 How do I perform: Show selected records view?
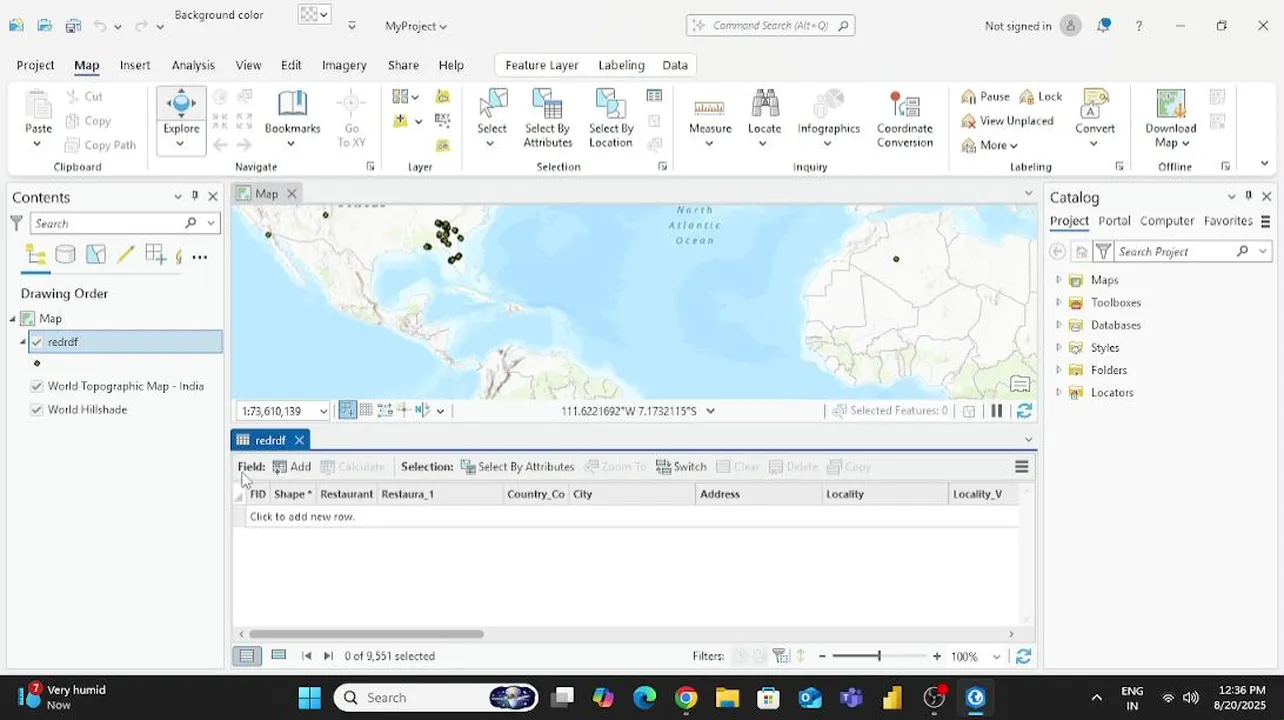coord(279,656)
